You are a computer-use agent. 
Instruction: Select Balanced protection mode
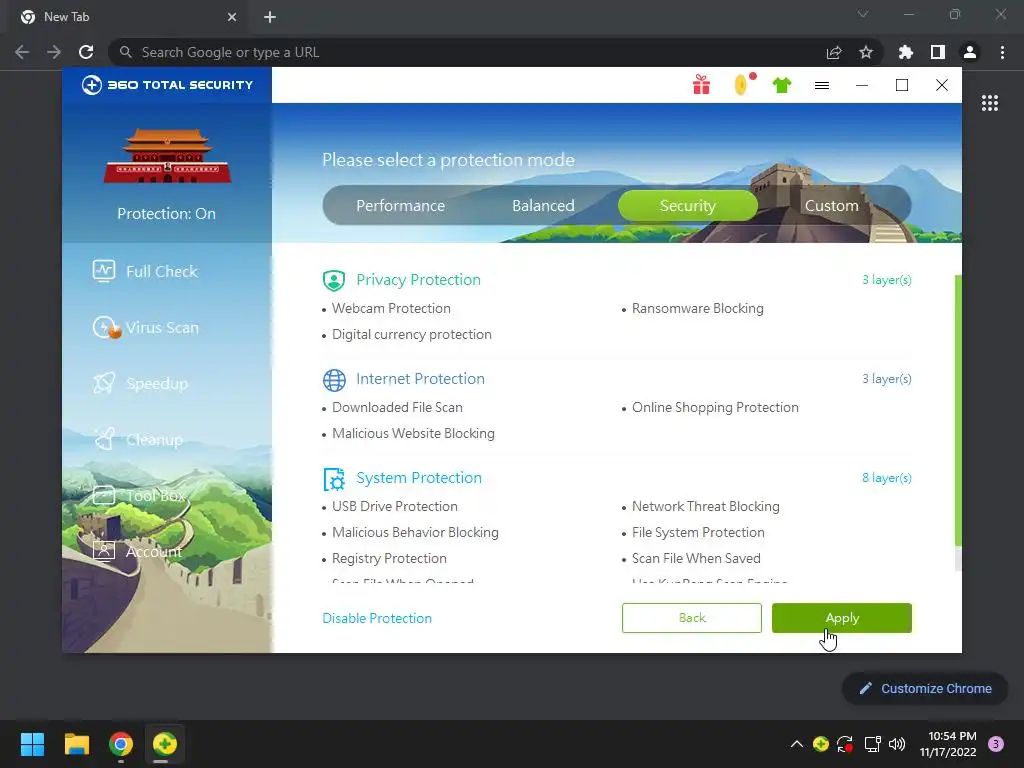tap(543, 206)
